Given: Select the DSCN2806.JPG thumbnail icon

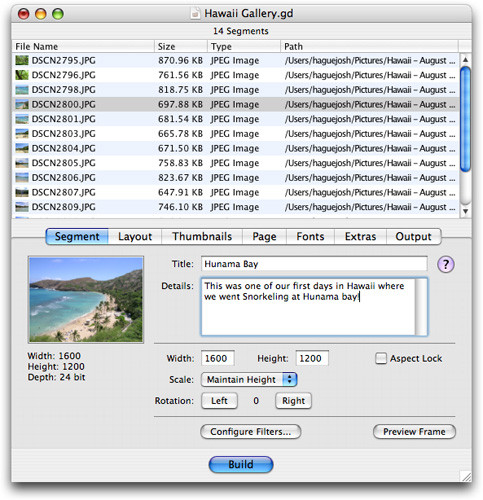Looking at the screenshot, I should click(x=22, y=178).
